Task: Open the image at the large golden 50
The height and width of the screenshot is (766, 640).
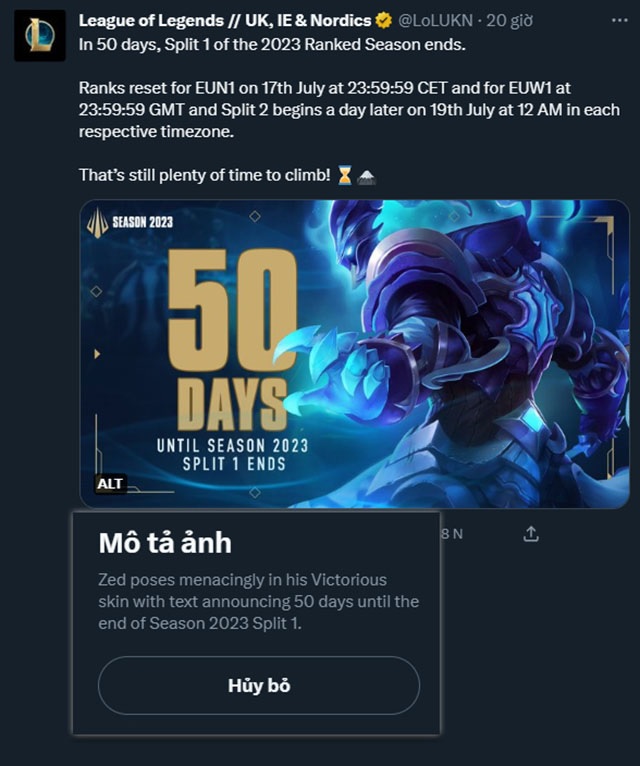Action: tap(232, 308)
